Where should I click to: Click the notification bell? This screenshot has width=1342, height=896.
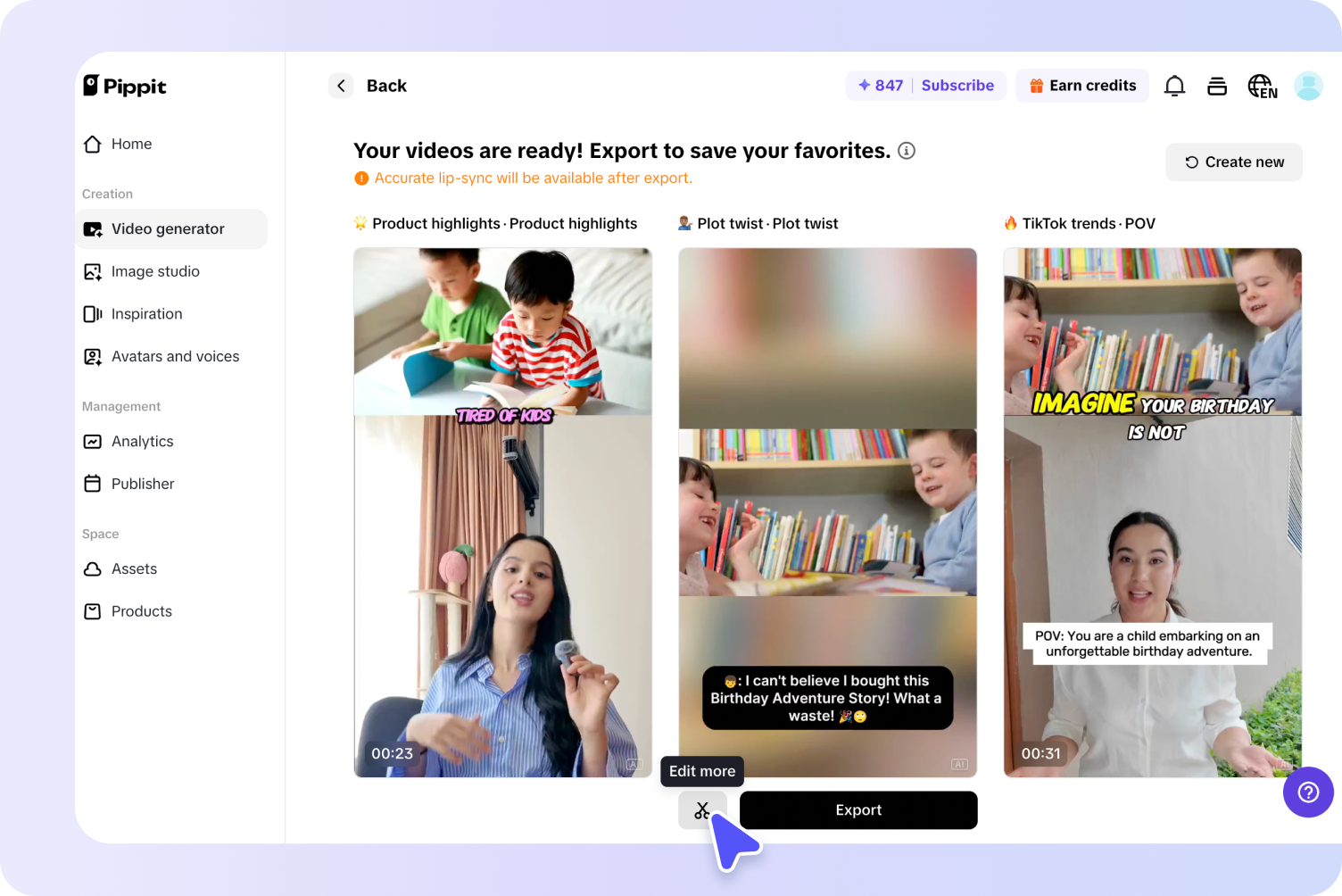pos(1174,85)
